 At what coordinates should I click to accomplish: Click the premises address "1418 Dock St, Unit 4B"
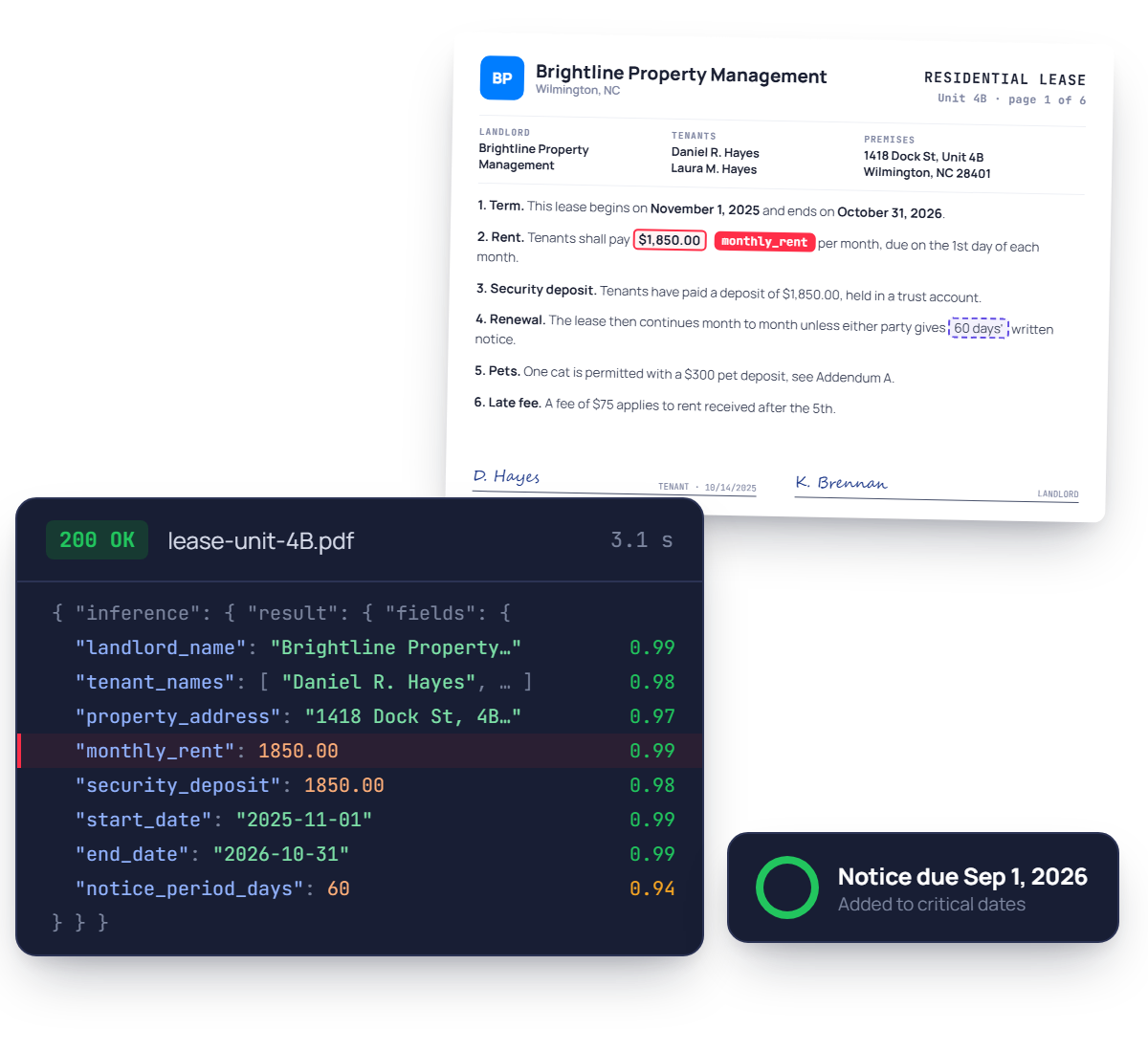pyautogui.click(x=923, y=157)
